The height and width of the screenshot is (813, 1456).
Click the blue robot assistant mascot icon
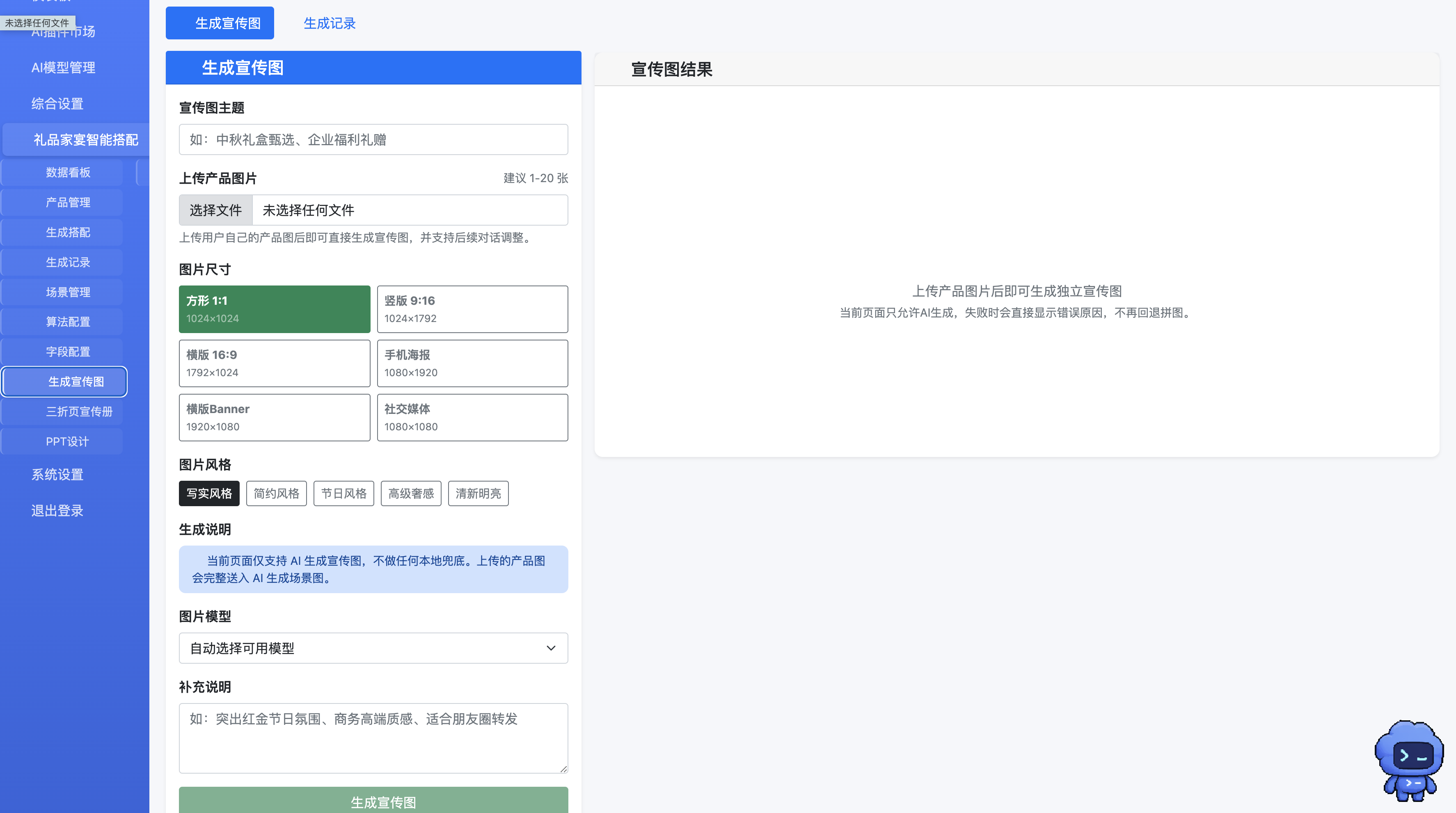1409,760
